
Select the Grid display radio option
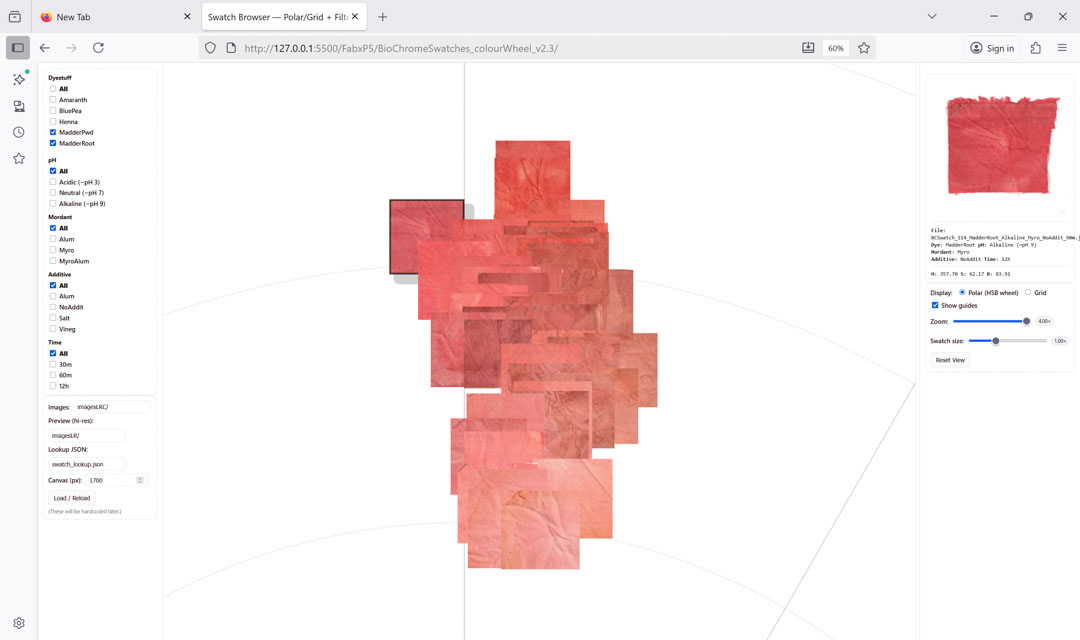(x=1028, y=293)
